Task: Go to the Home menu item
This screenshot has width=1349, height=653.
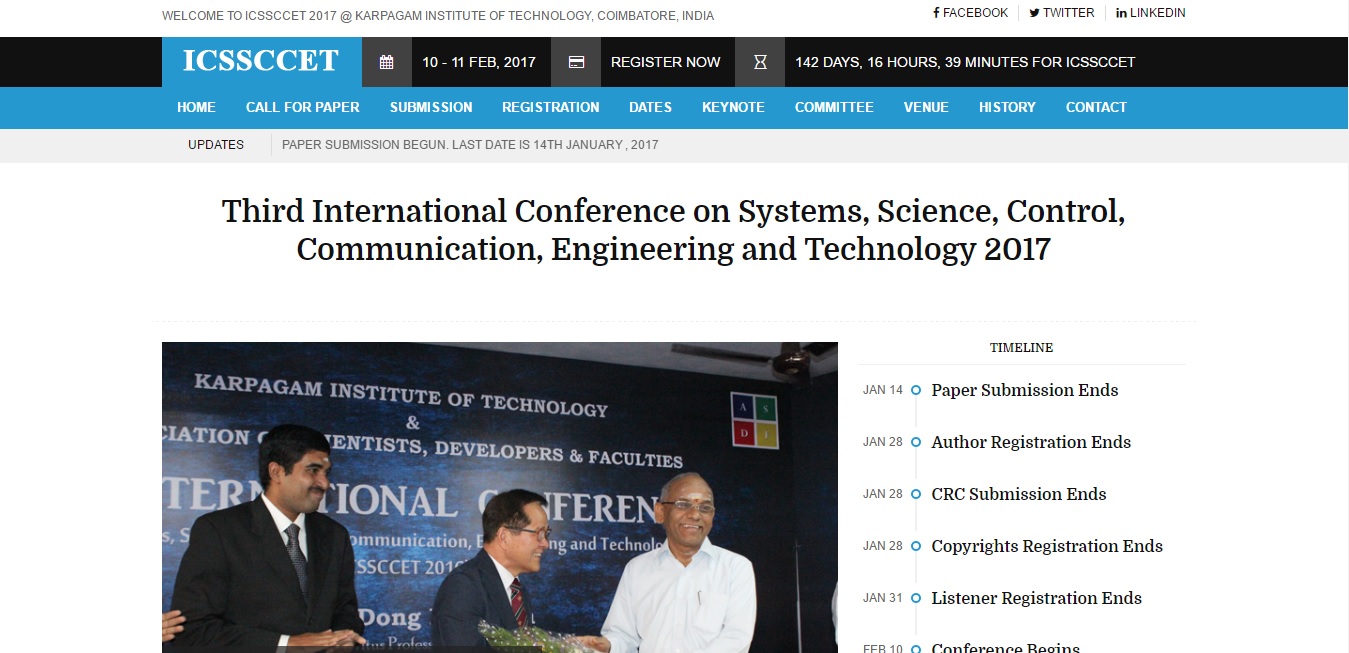Action: coord(196,107)
